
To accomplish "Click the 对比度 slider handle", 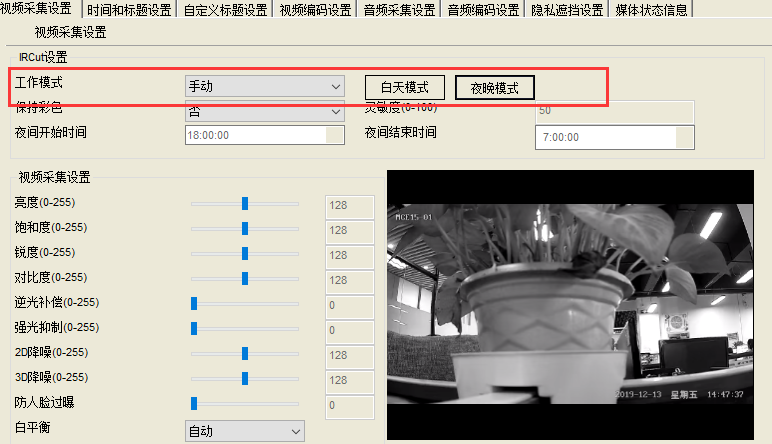I will 245,279.
